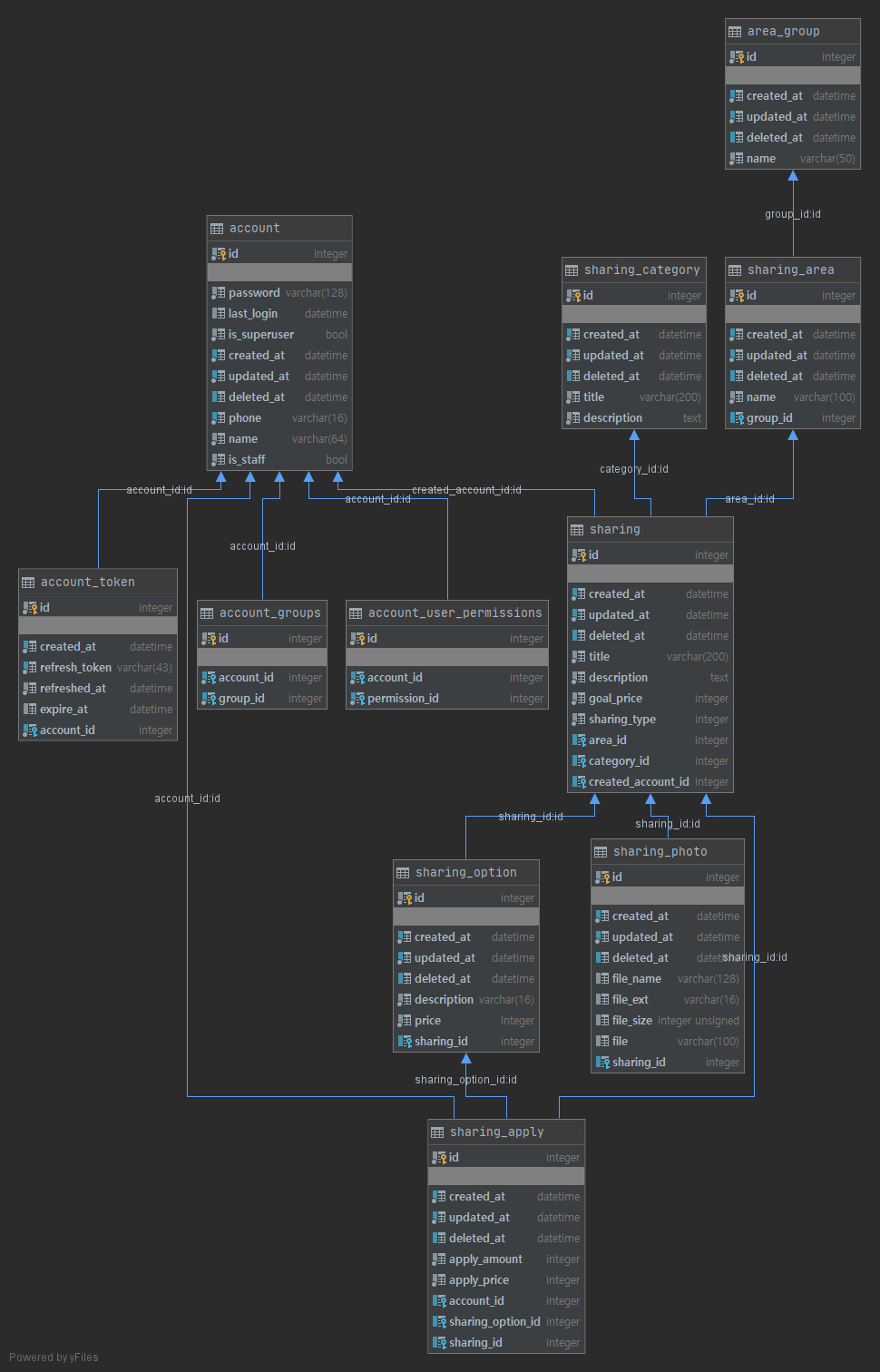
Task: Click the sharing table header icon
Action: (577, 530)
